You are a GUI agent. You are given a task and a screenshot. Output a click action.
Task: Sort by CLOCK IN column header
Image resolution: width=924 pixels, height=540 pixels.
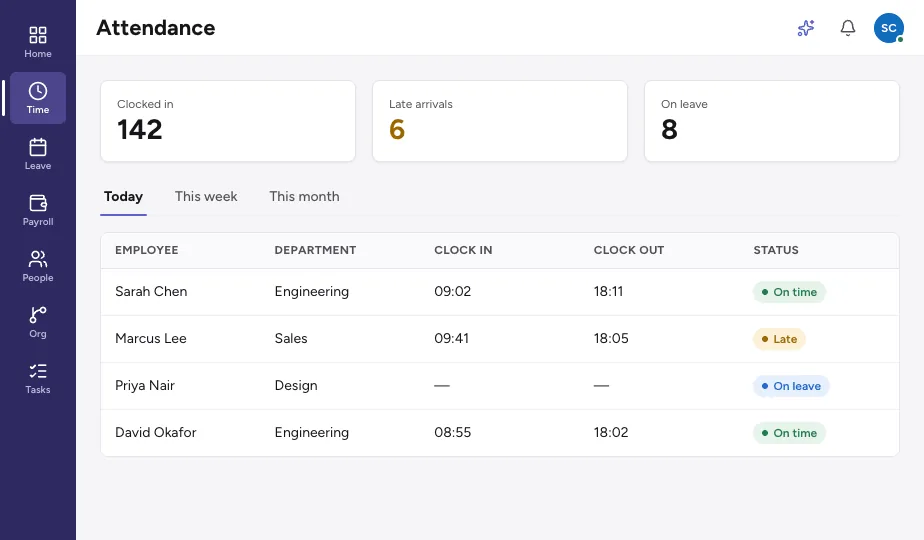click(x=463, y=250)
